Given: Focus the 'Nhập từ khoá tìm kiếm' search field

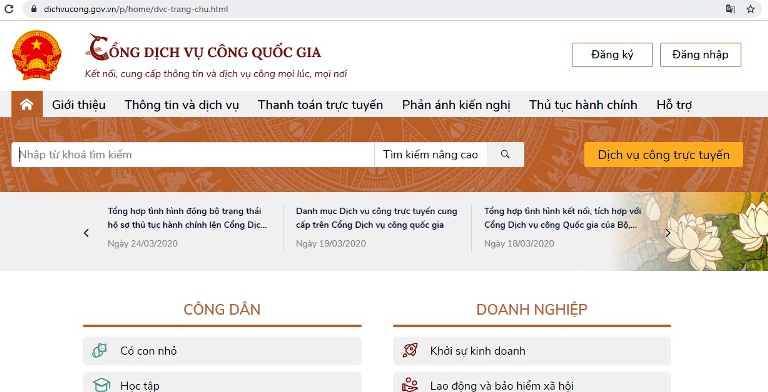Looking at the screenshot, I should coord(193,155).
